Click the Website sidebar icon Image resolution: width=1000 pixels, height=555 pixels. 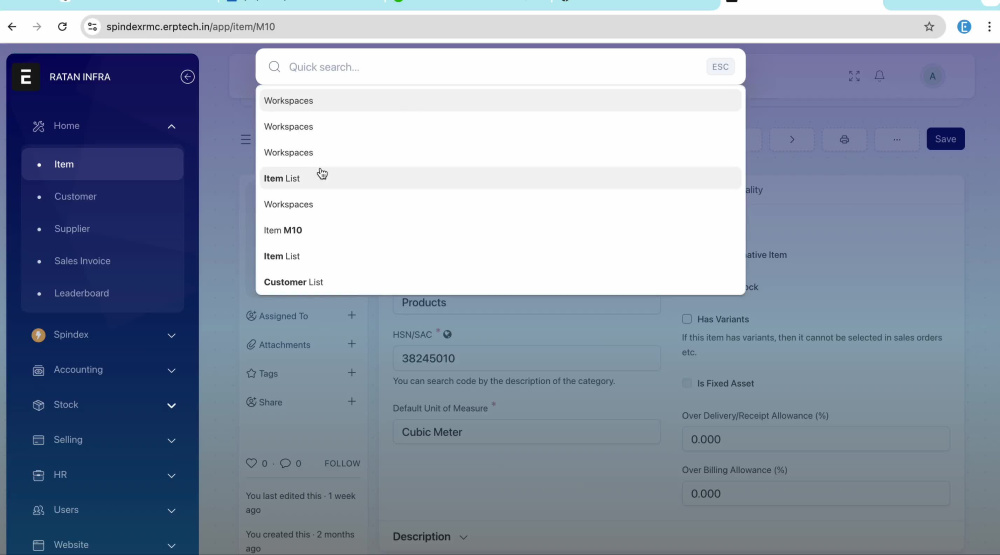coord(38,545)
